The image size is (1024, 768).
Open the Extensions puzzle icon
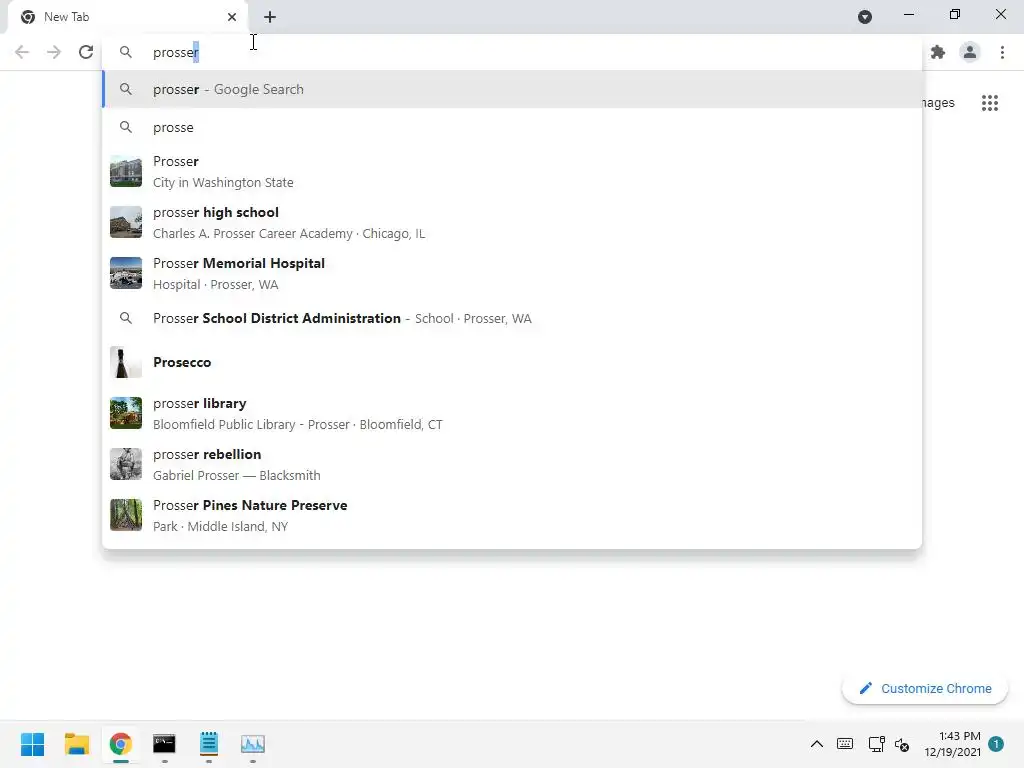tap(938, 52)
